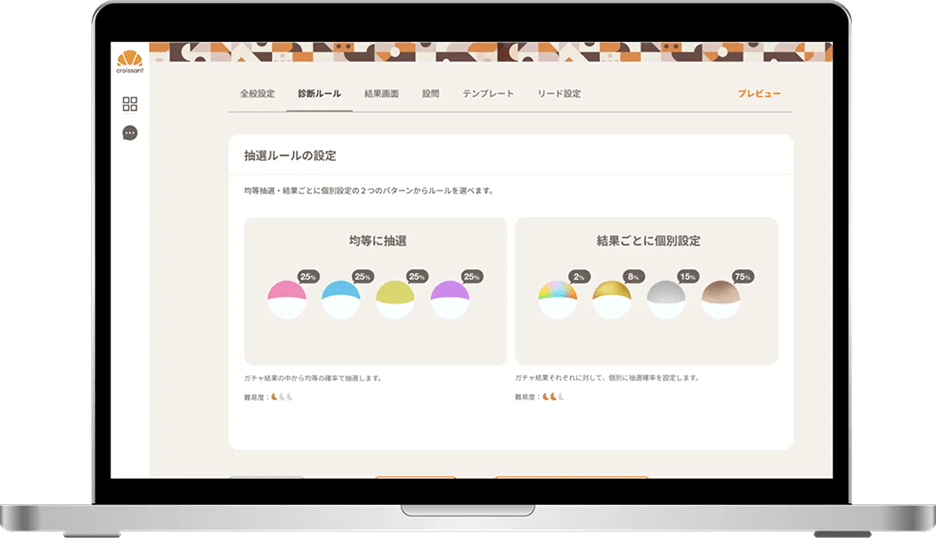
Task: Click the bronze capsule ball
Action: click(721, 299)
